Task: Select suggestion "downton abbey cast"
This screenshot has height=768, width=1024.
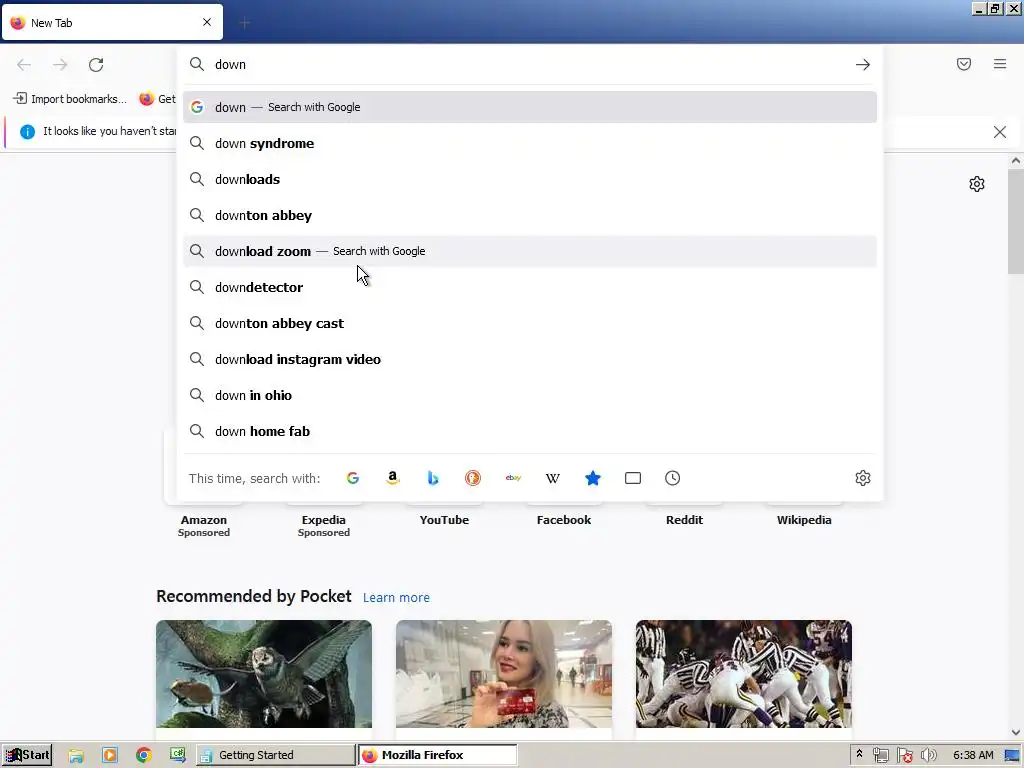Action: [530, 323]
